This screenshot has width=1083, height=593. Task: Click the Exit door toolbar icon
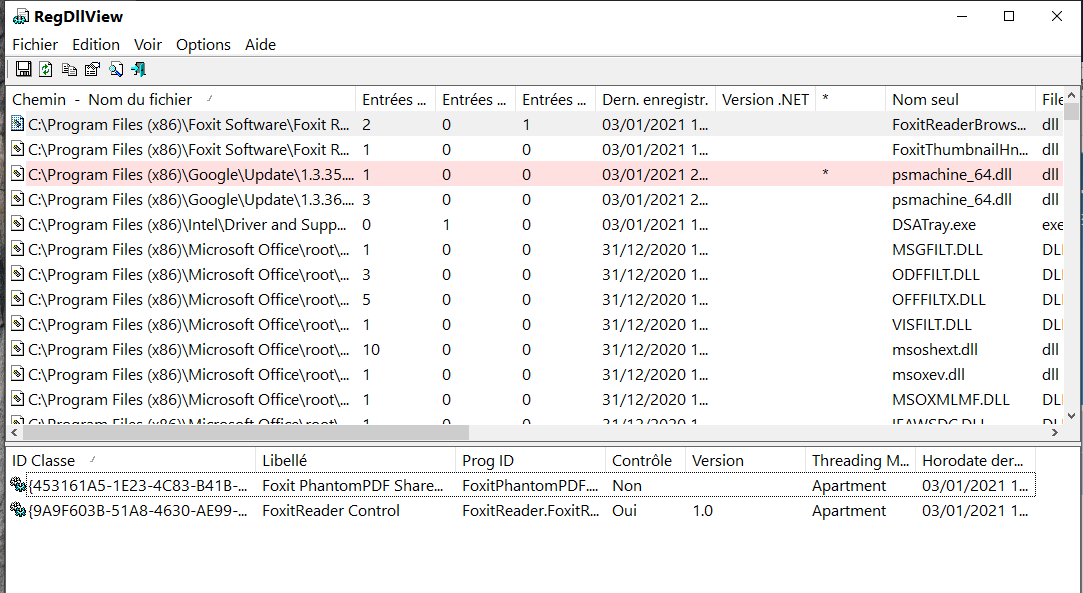click(138, 69)
